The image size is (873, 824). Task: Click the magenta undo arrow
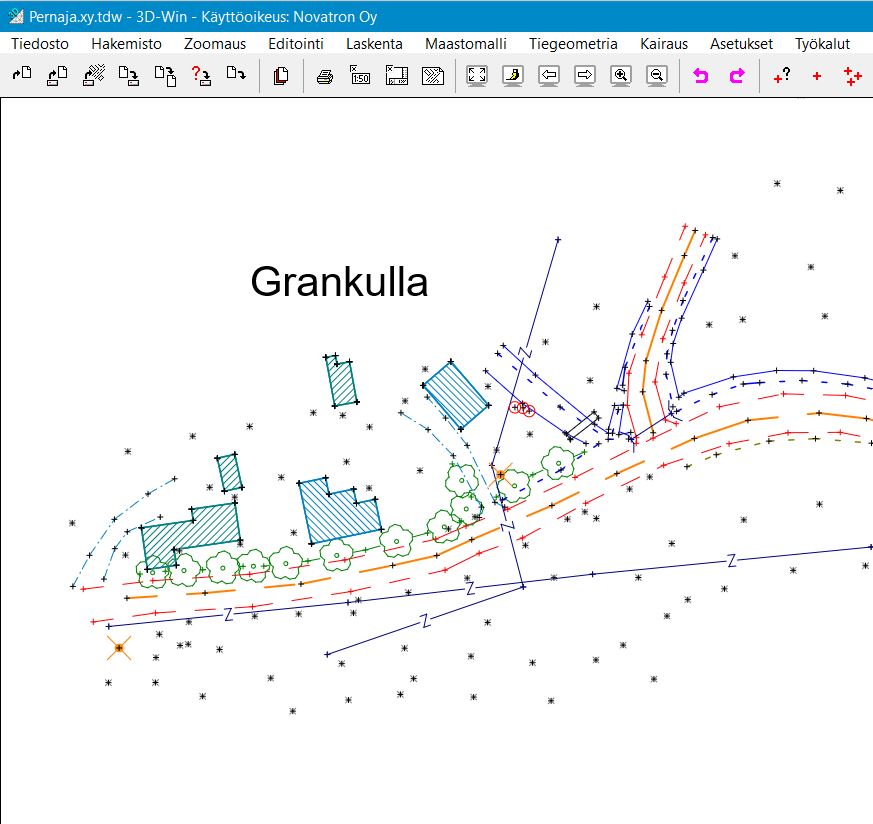coord(700,76)
